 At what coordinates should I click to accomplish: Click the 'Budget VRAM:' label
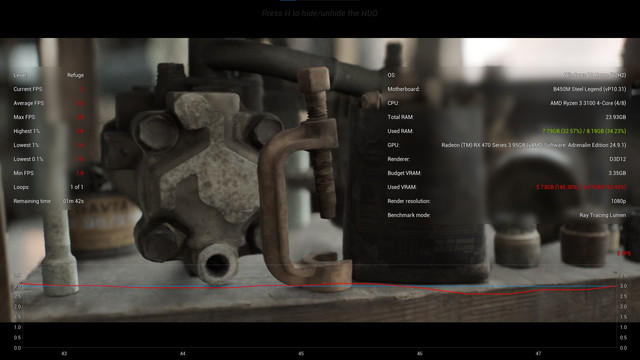(x=404, y=173)
